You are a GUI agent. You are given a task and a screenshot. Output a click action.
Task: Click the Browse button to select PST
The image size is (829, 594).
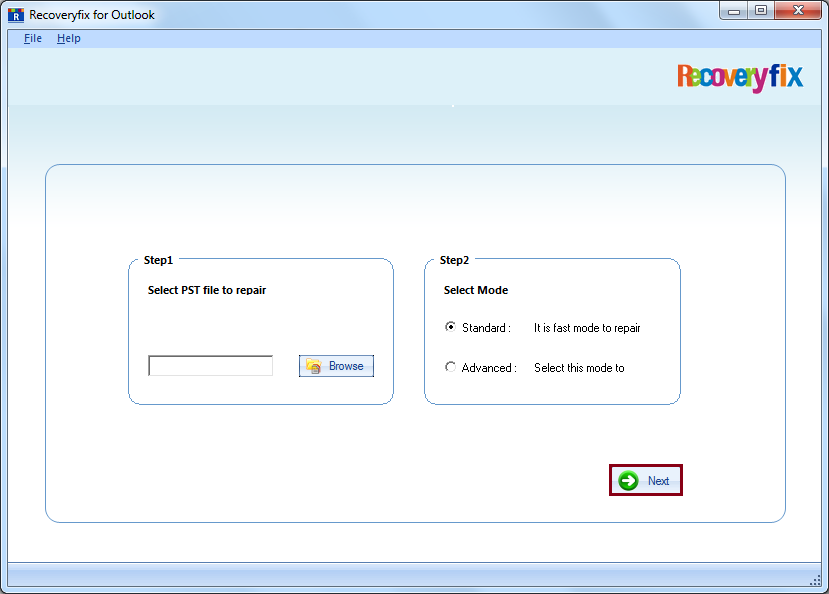pos(336,366)
